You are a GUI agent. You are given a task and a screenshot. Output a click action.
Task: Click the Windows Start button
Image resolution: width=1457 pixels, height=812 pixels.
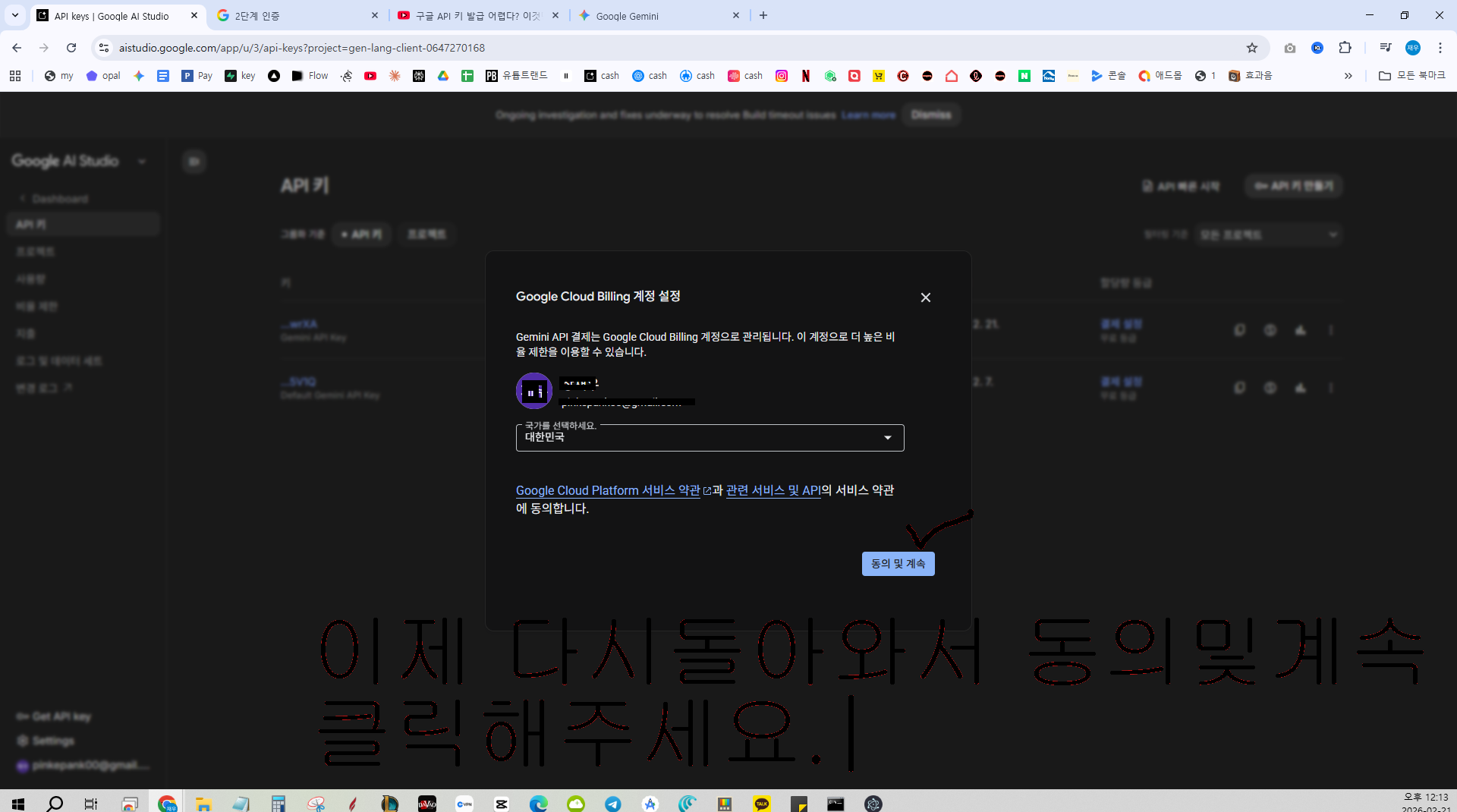18,804
